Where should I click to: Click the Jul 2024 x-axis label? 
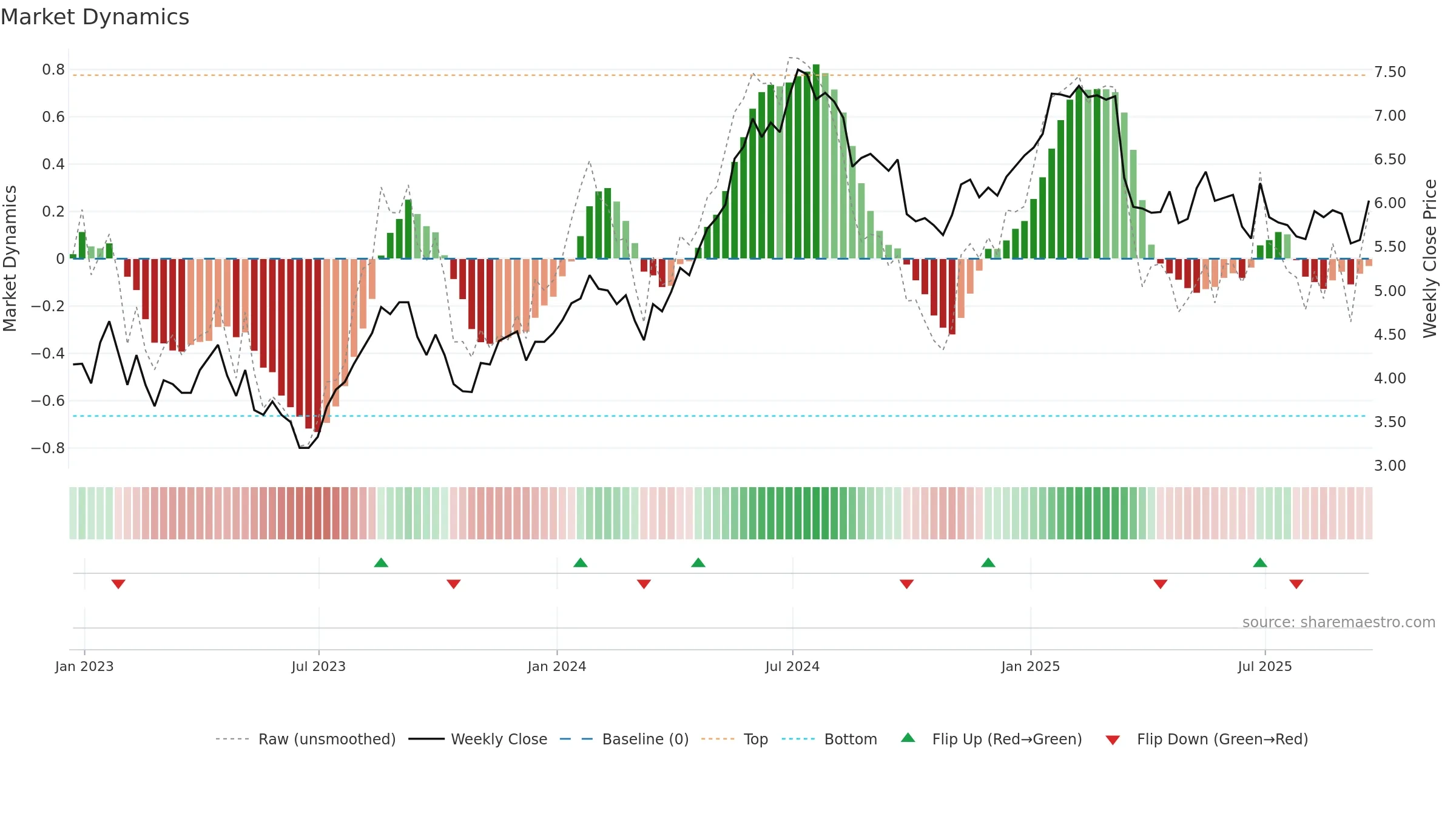pyautogui.click(x=792, y=666)
